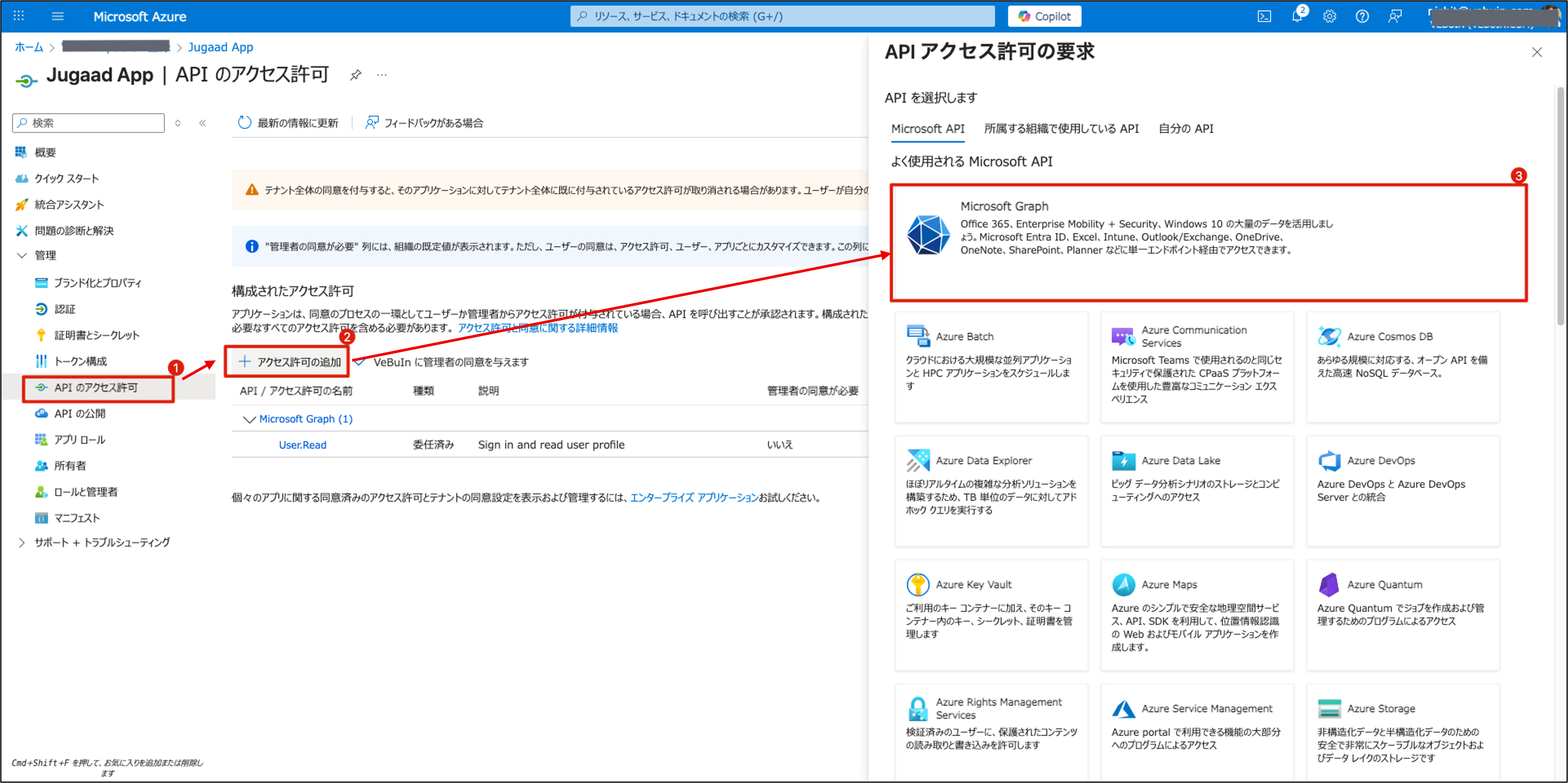Select Azure Rights Management Services card
This screenshot has width=1568, height=783.
991,732
